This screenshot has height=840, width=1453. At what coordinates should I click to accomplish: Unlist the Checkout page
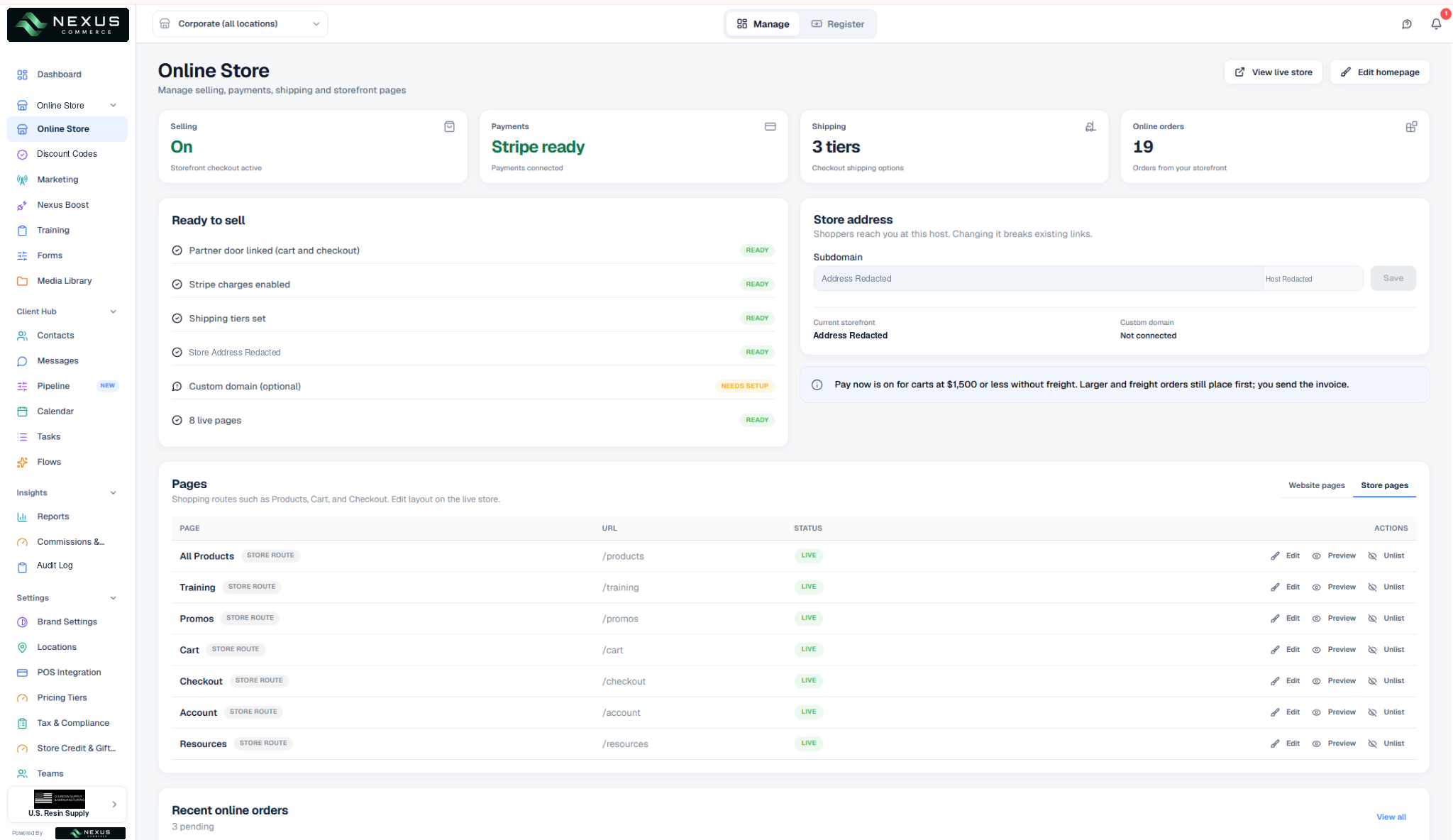coord(1386,681)
